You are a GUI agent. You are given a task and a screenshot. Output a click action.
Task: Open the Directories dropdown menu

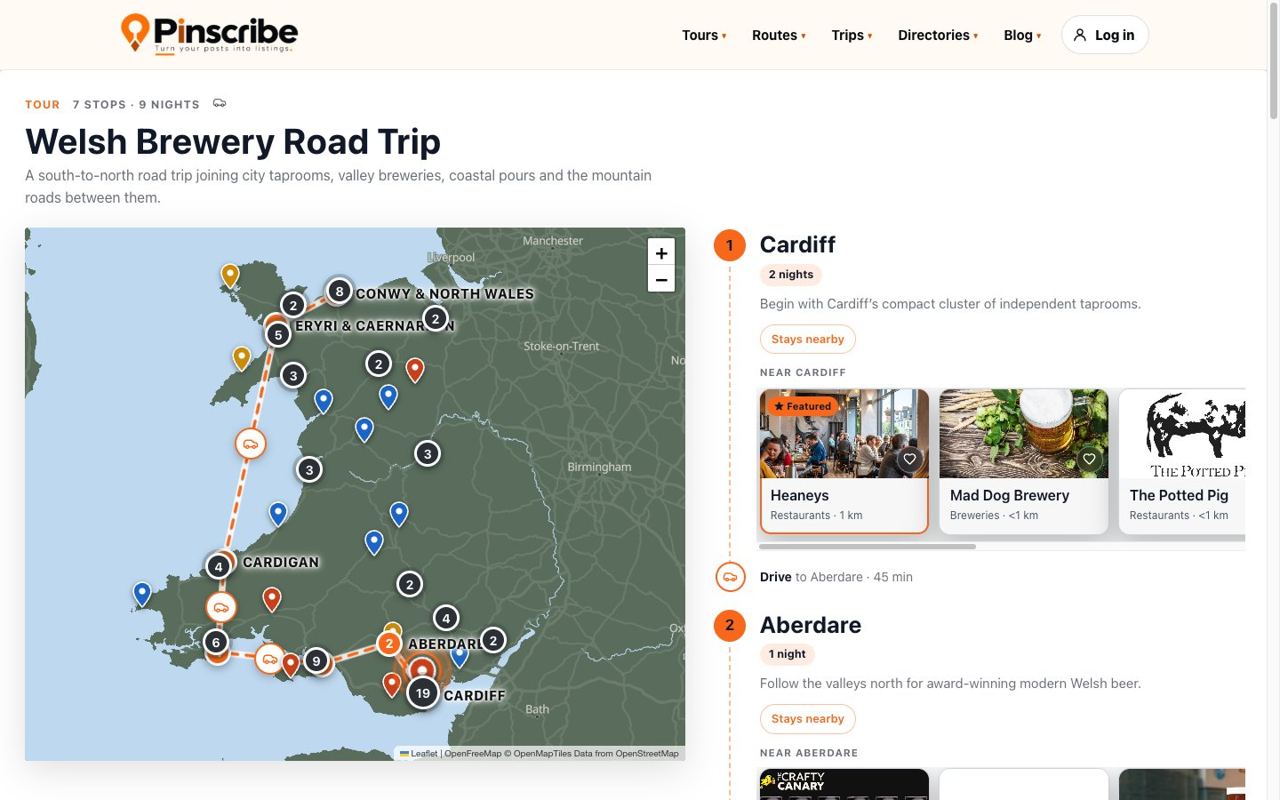click(x=938, y=35)
